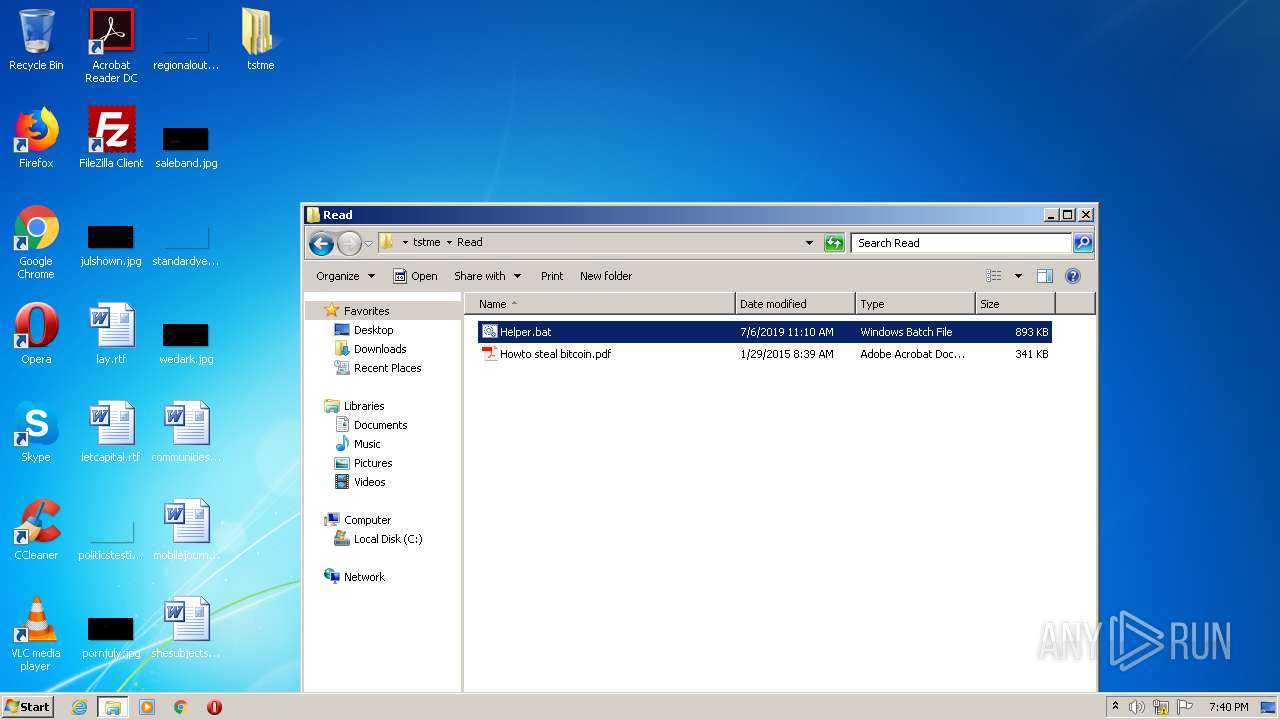Launch the VLC media player shortcut
The width and height of the screenshot is (1280, 720).
click(x=36, y=635)
